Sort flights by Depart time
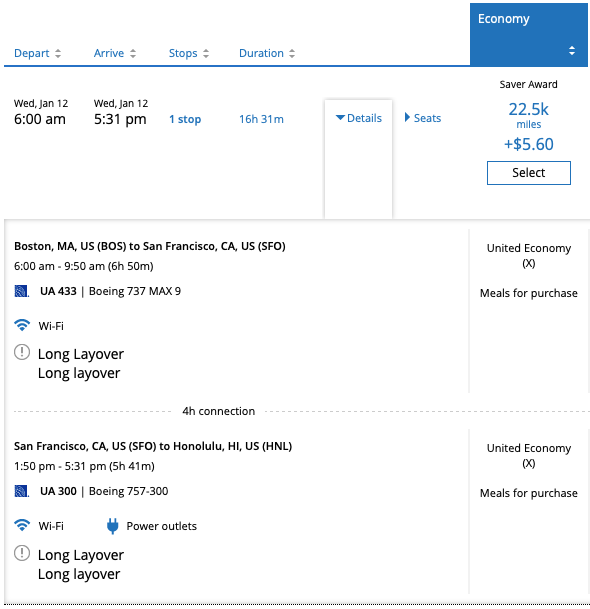Image resolution: width=590 pixels, height=609 pixels. pyautogui.click(x=37, y=53)
